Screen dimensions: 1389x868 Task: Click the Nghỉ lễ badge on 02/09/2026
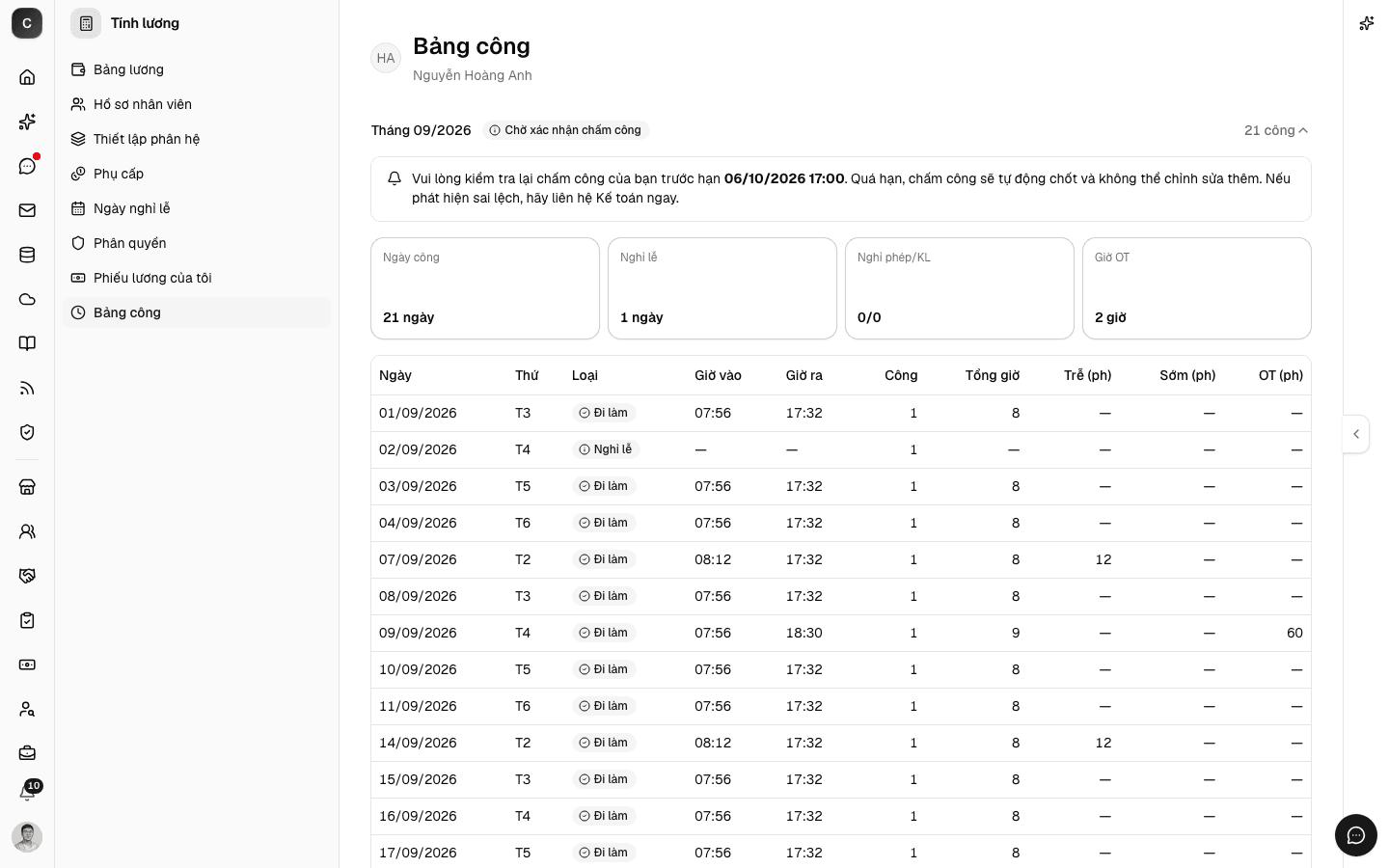pos(606,449)
